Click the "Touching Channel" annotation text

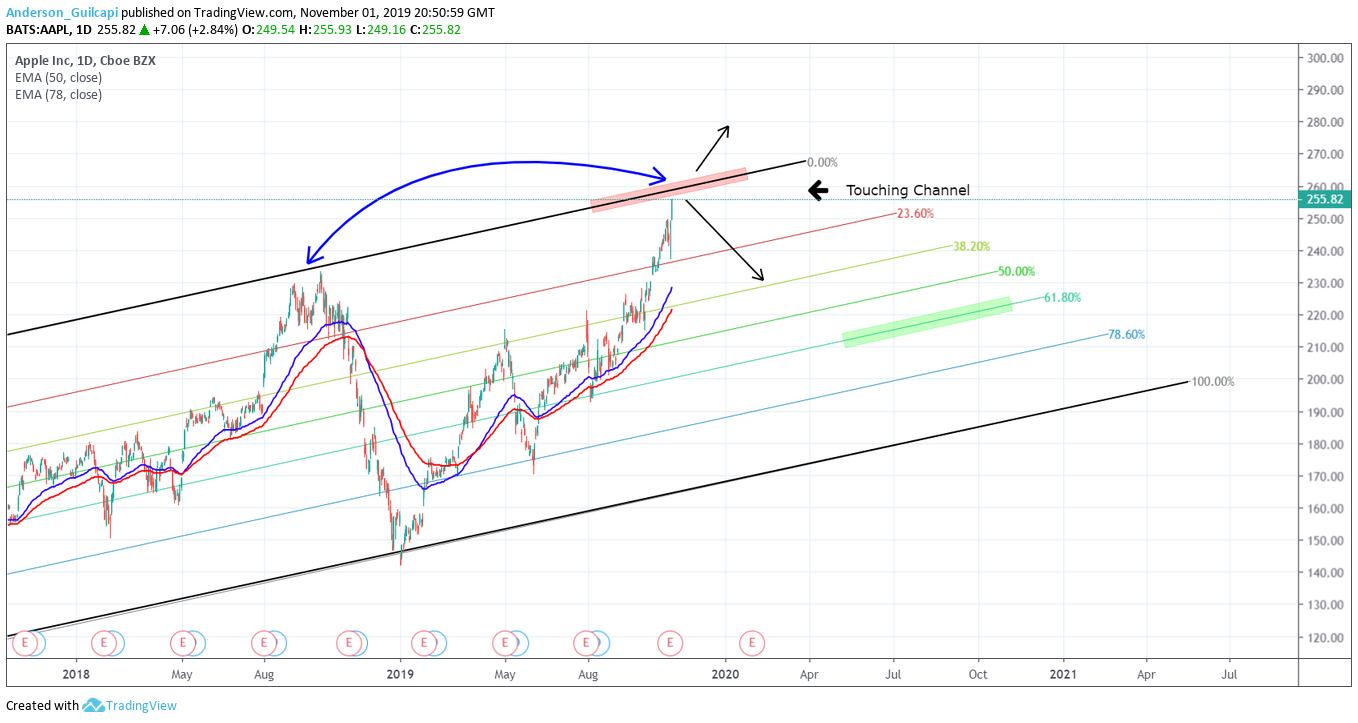[x=908, y=190]
